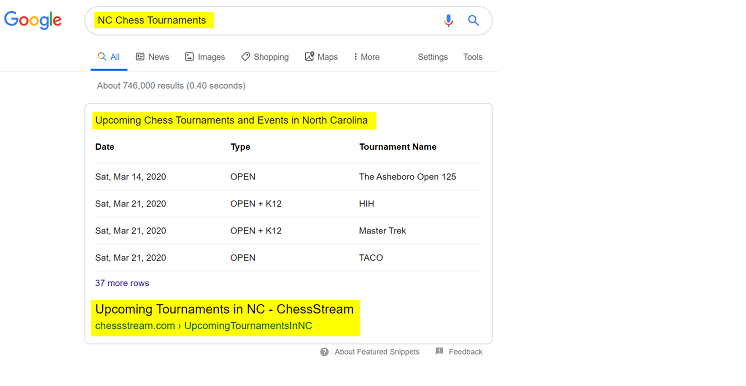Click the Maps tab icon

[x=309, y=57]
